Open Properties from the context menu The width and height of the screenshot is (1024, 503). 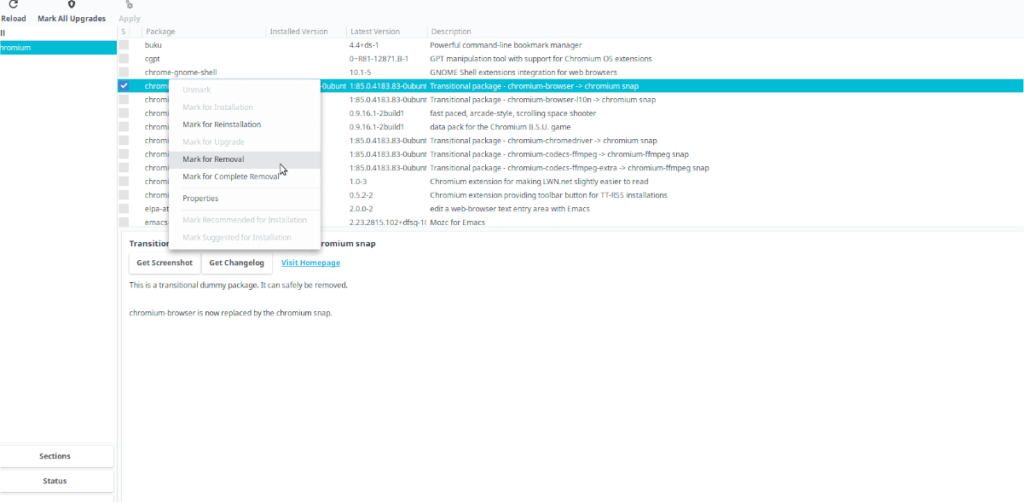pos(200,198)
